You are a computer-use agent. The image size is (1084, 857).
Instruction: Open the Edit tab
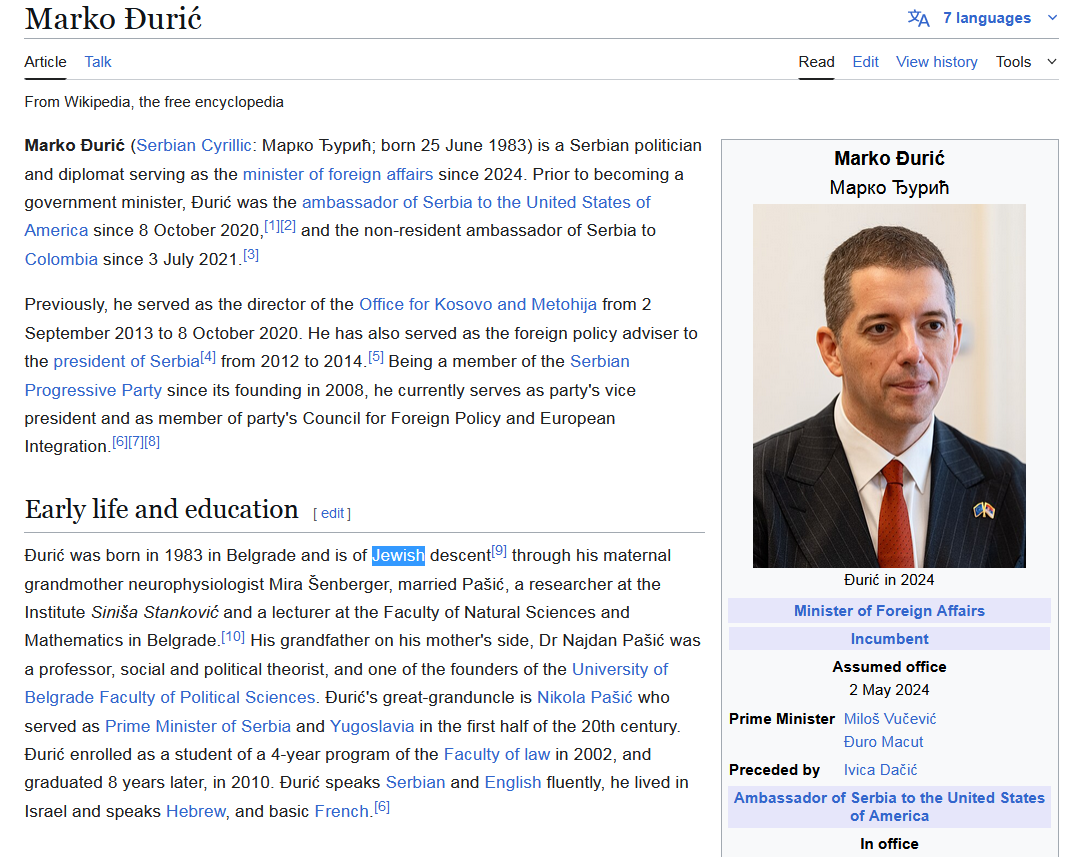[x=866, y=62]
